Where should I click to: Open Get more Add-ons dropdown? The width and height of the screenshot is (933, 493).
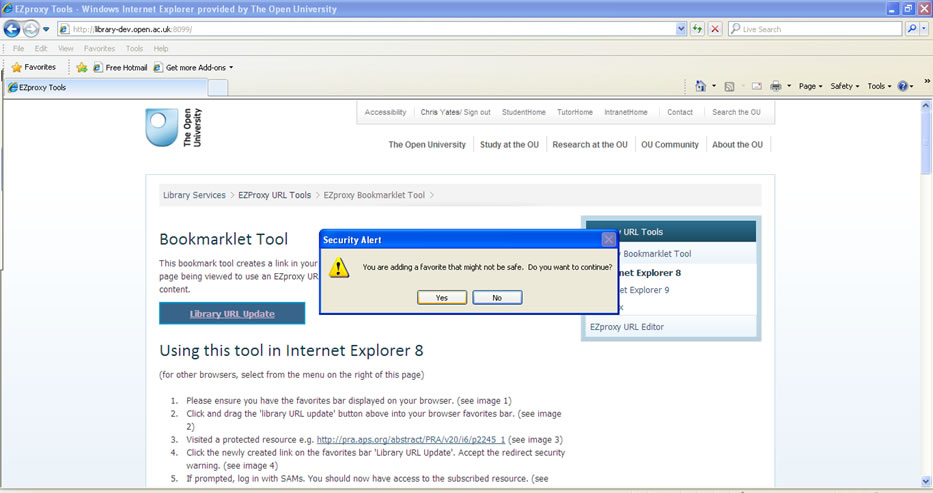click(193, 67)
